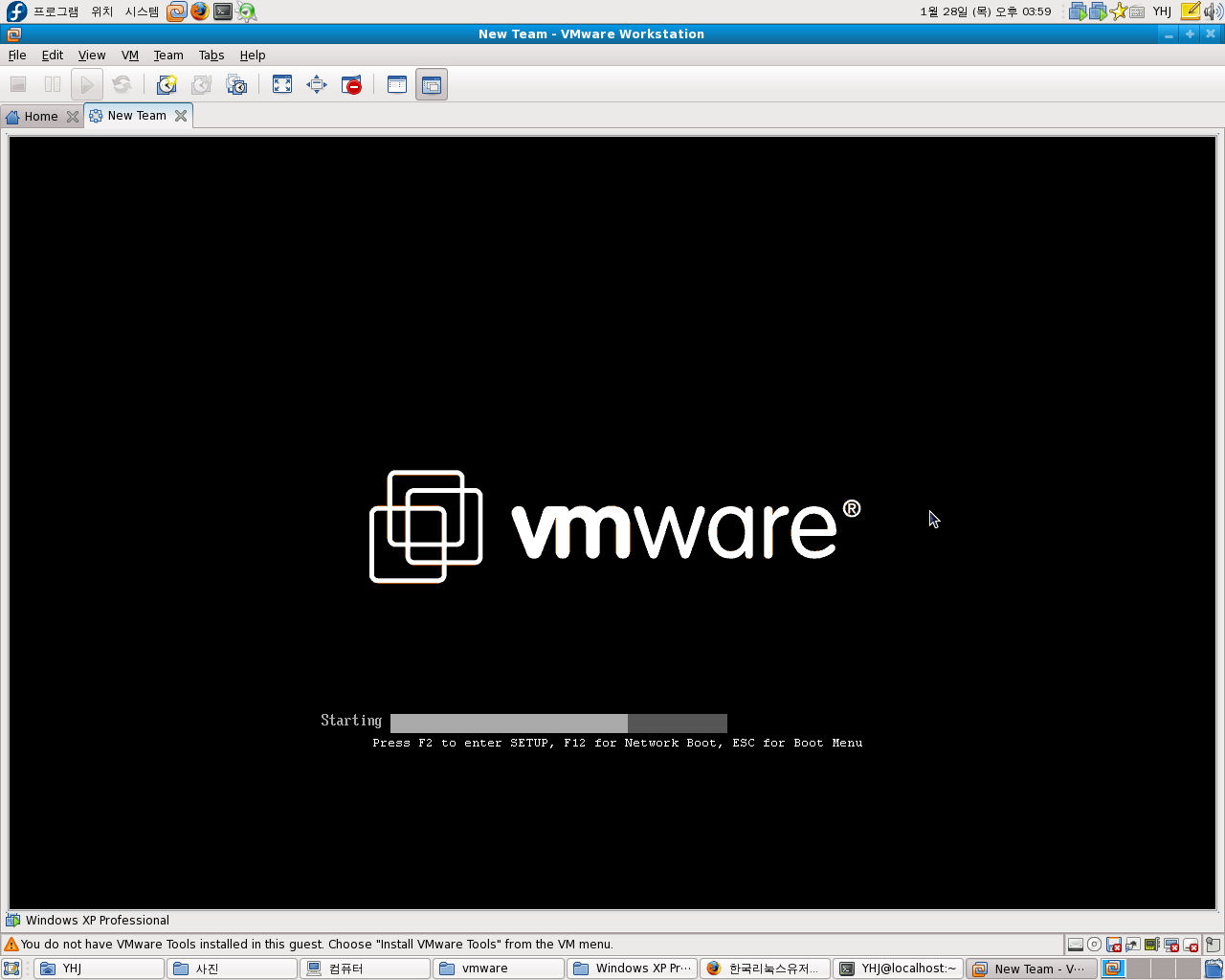Click the YHJ user name in top panel
This screenshot has width=1225, height=980.
tap(1162, 11)
